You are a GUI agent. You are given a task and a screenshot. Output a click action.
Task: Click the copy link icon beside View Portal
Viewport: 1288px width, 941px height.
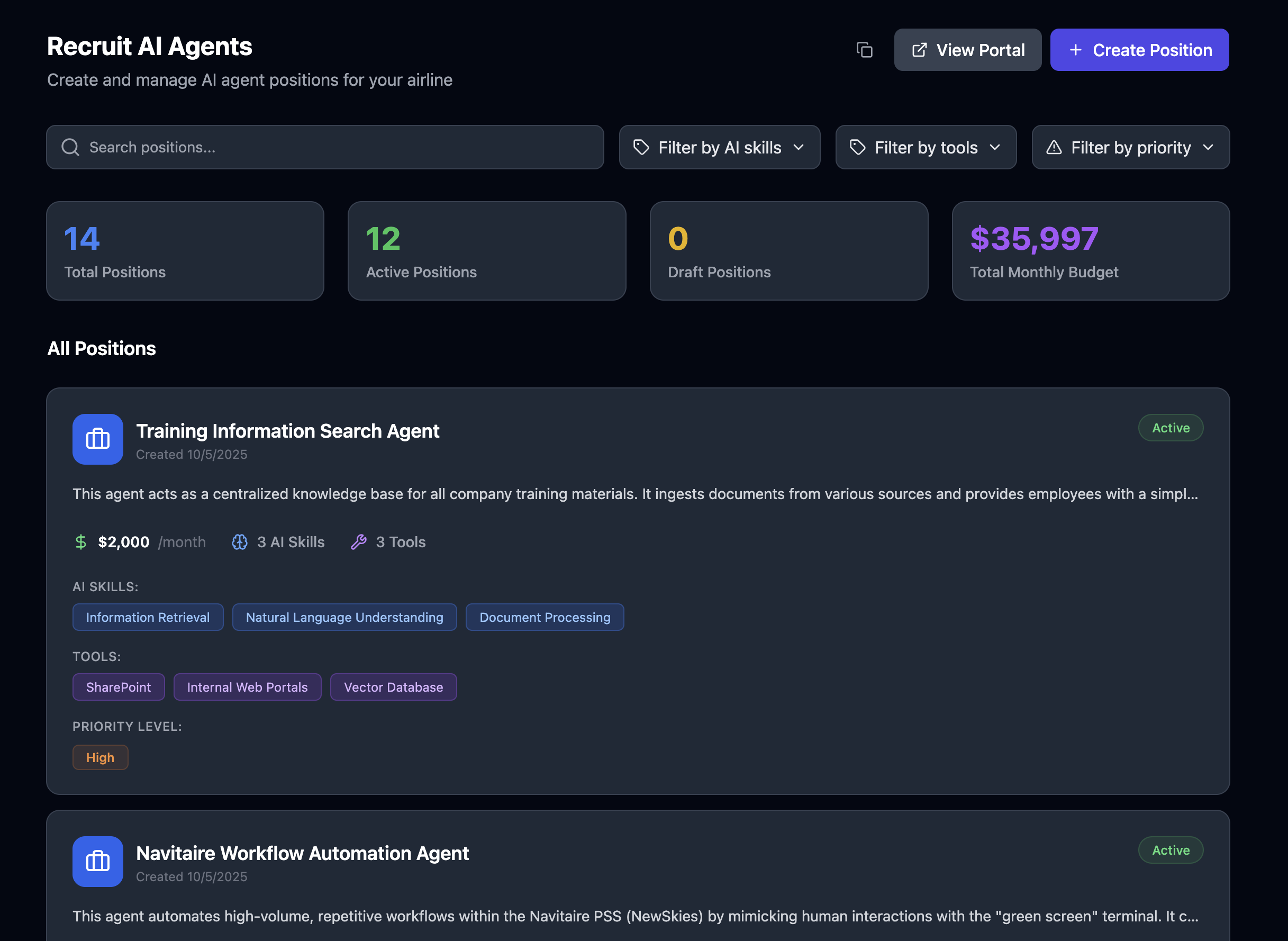pyautogui.click(x=864, y=50)
